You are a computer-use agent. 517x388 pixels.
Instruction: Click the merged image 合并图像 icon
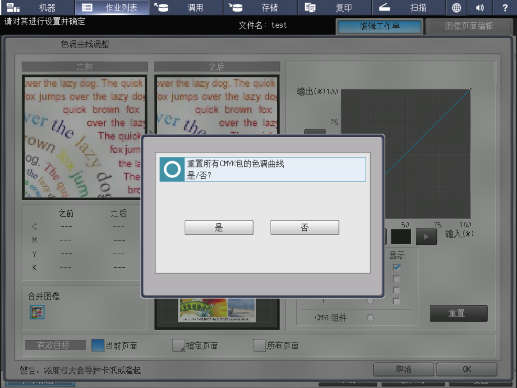37,312
